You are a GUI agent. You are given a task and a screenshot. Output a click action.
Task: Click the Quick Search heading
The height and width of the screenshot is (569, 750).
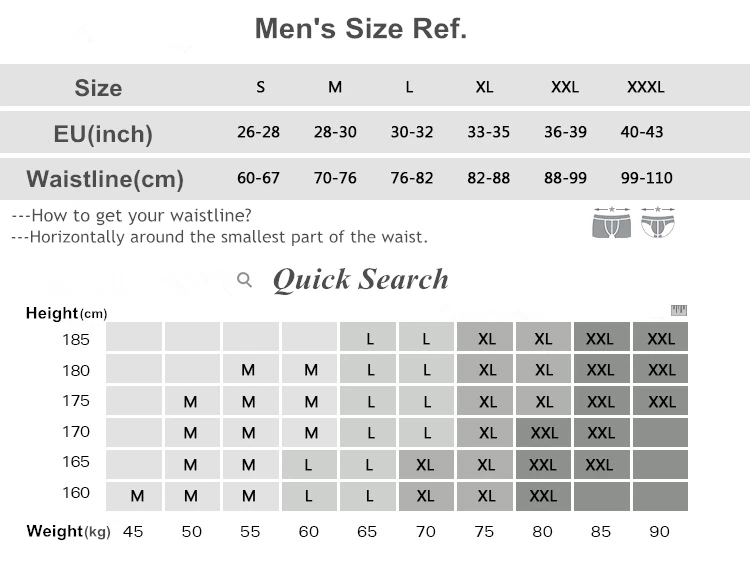[x=361, y=279]
